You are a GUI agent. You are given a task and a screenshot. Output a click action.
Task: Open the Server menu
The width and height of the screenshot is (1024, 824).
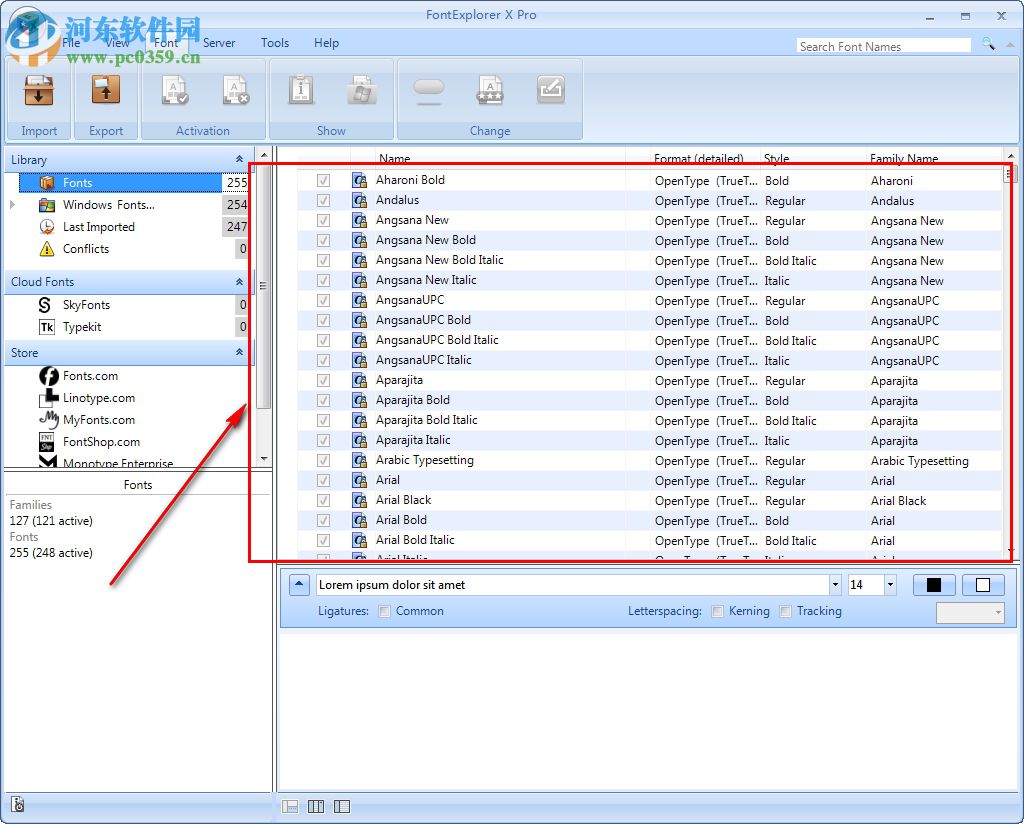click(219, 43)
